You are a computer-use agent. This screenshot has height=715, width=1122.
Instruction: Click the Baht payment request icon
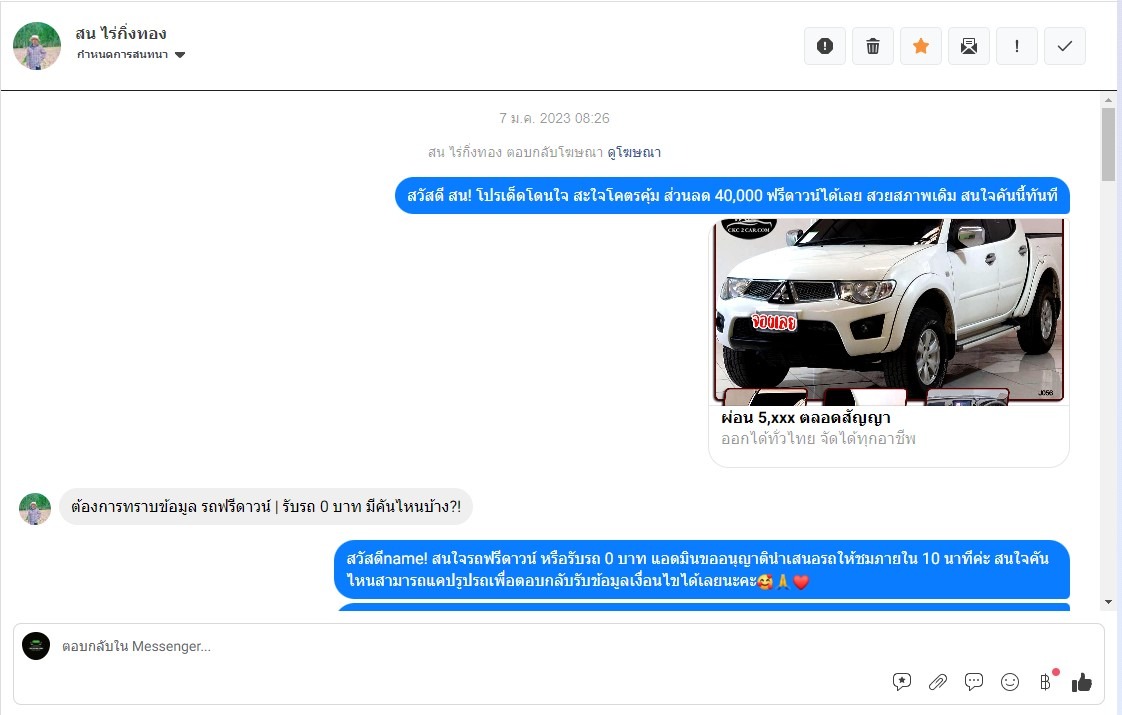tap(1046, 682)
